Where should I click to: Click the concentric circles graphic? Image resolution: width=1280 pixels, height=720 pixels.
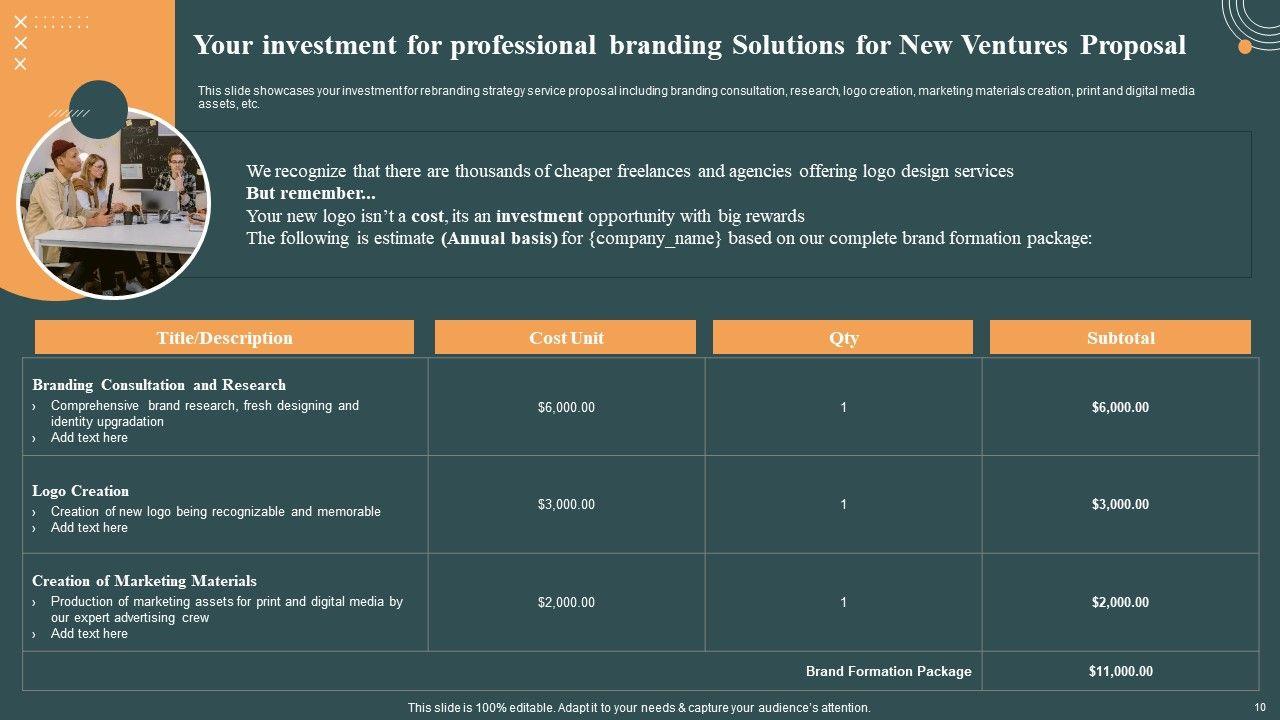[1254, 18]
